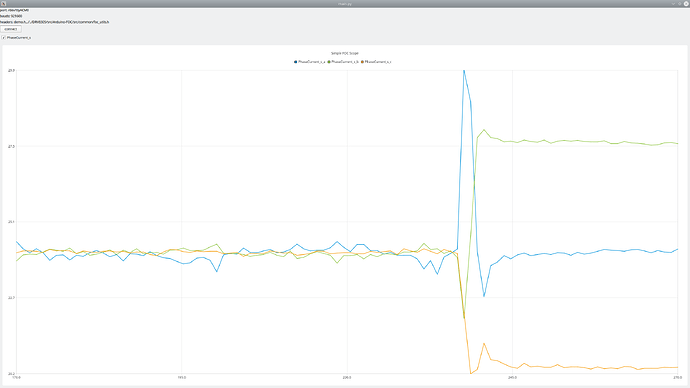Toggle the PhaseCurrent_s checkbox
The height and width of the screenshot is (388, 690).
(x=3, y=38)
